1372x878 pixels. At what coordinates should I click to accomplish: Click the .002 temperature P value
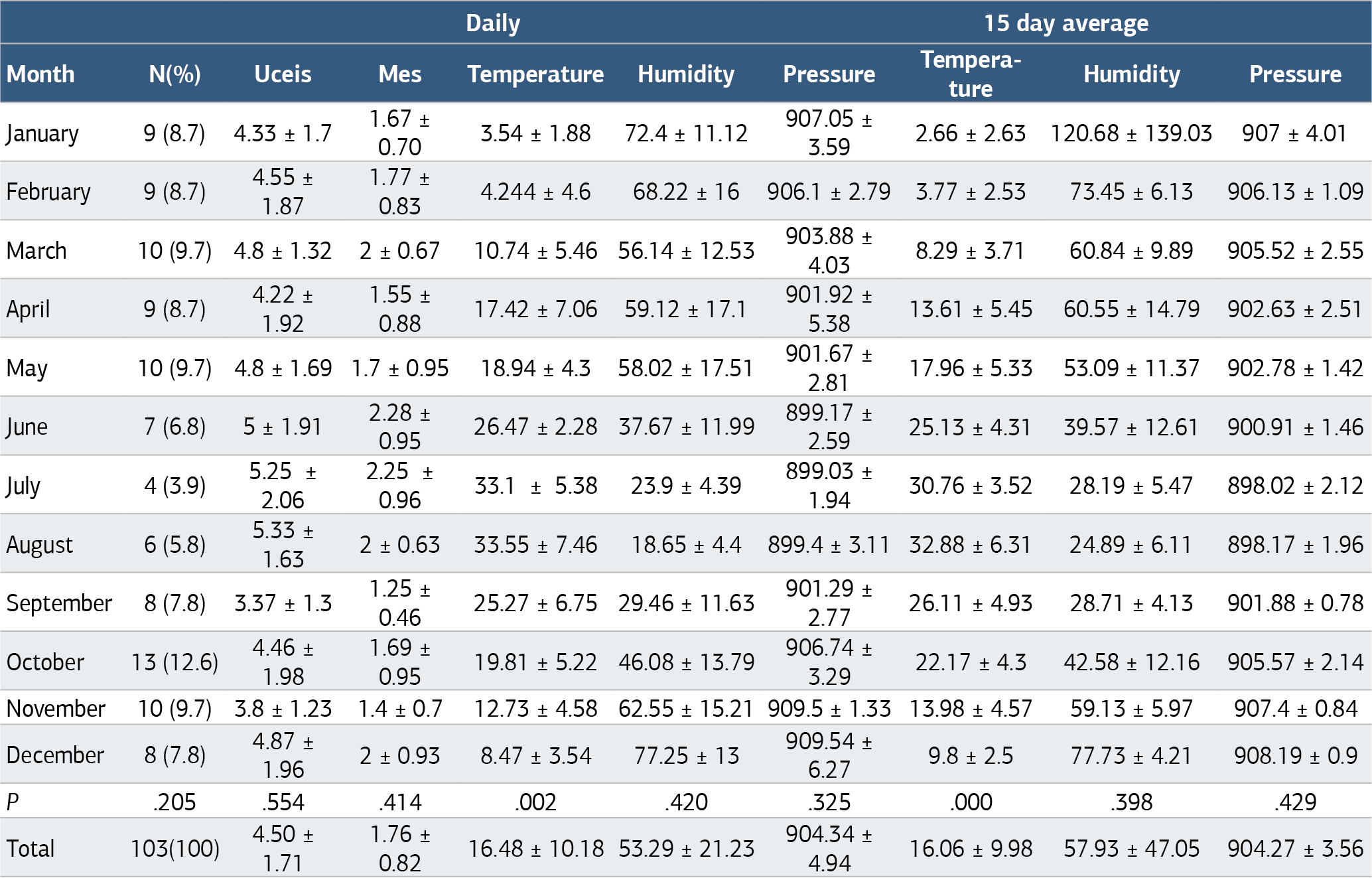tap(535, 802)
